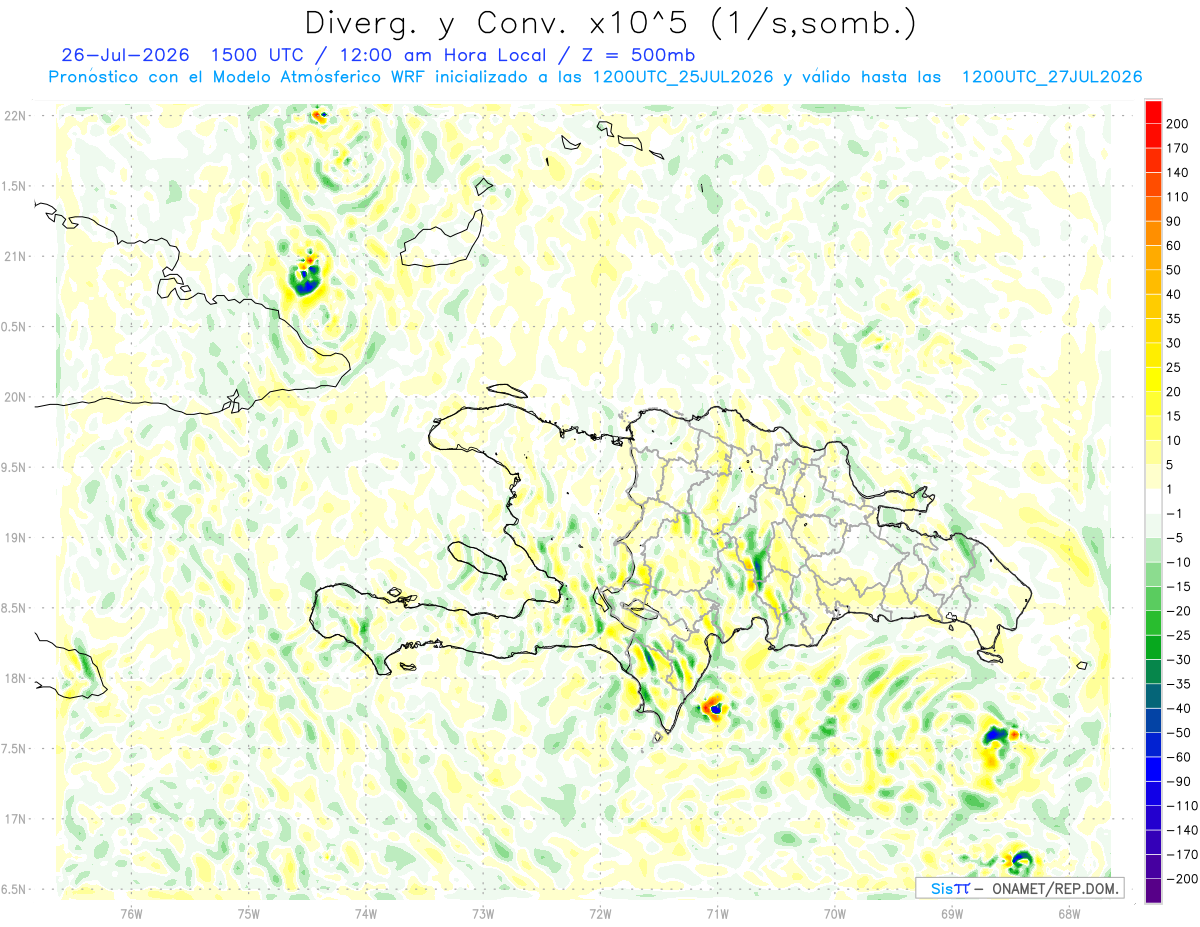
Task: Click the positive 25 color scale value
Action: (x=1174, y=367)
